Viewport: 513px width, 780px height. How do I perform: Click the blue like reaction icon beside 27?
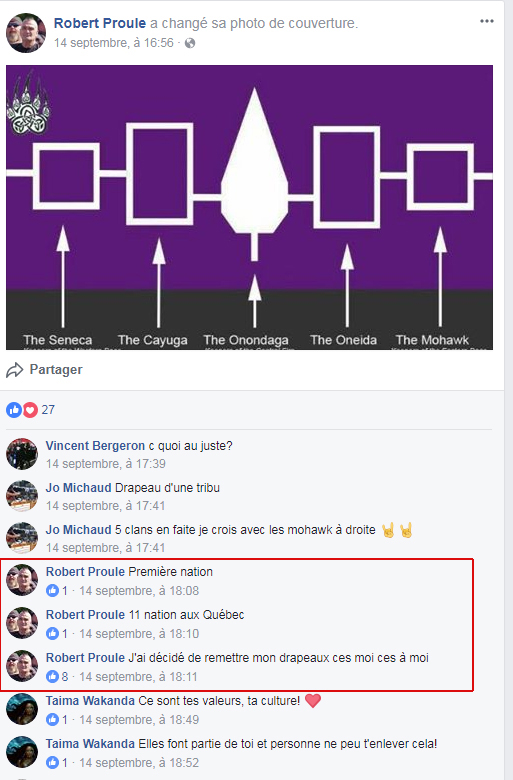pyautogui.click(x=14, y=410)
